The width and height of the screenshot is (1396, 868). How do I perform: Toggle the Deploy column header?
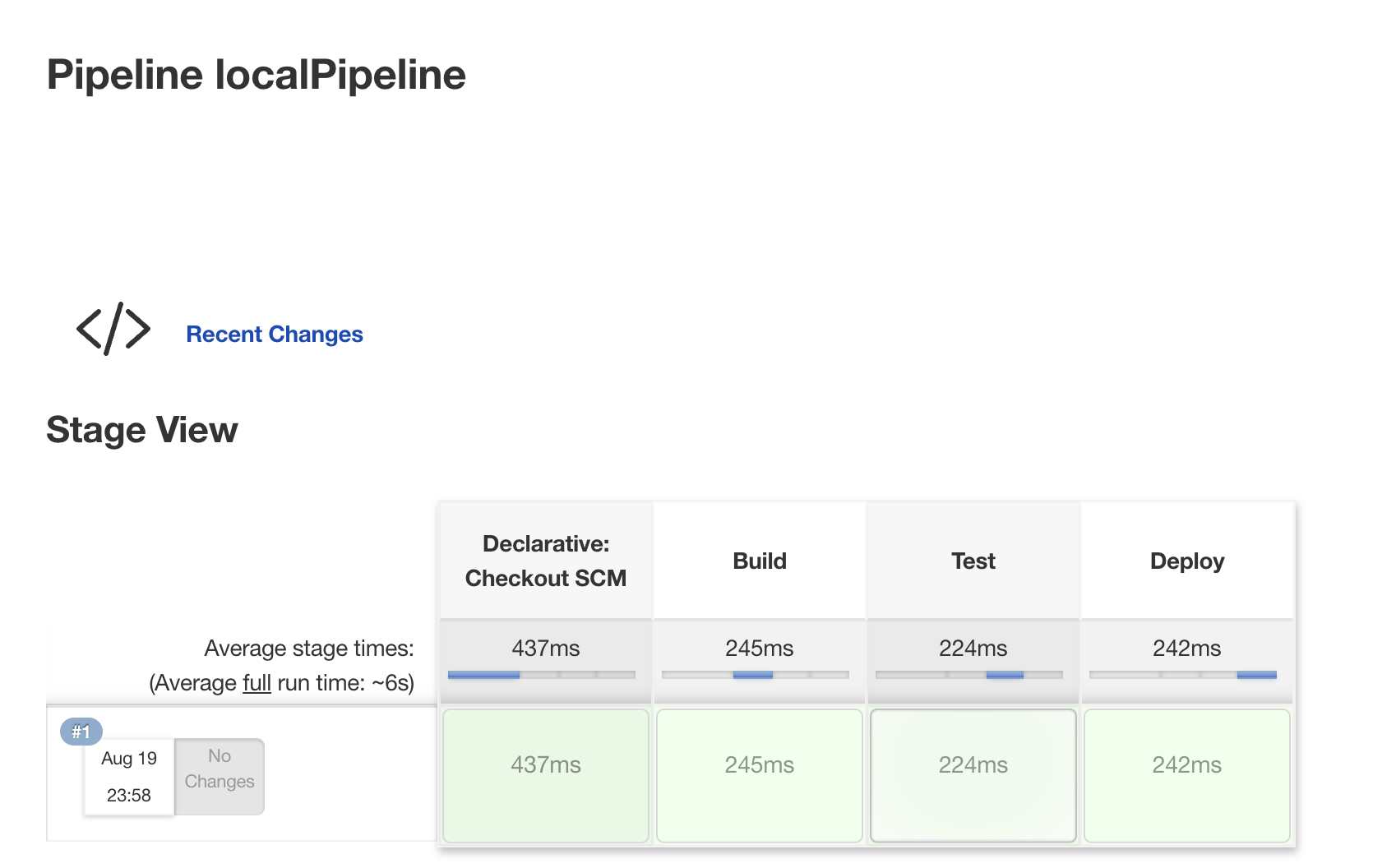tap(1186, 560)
